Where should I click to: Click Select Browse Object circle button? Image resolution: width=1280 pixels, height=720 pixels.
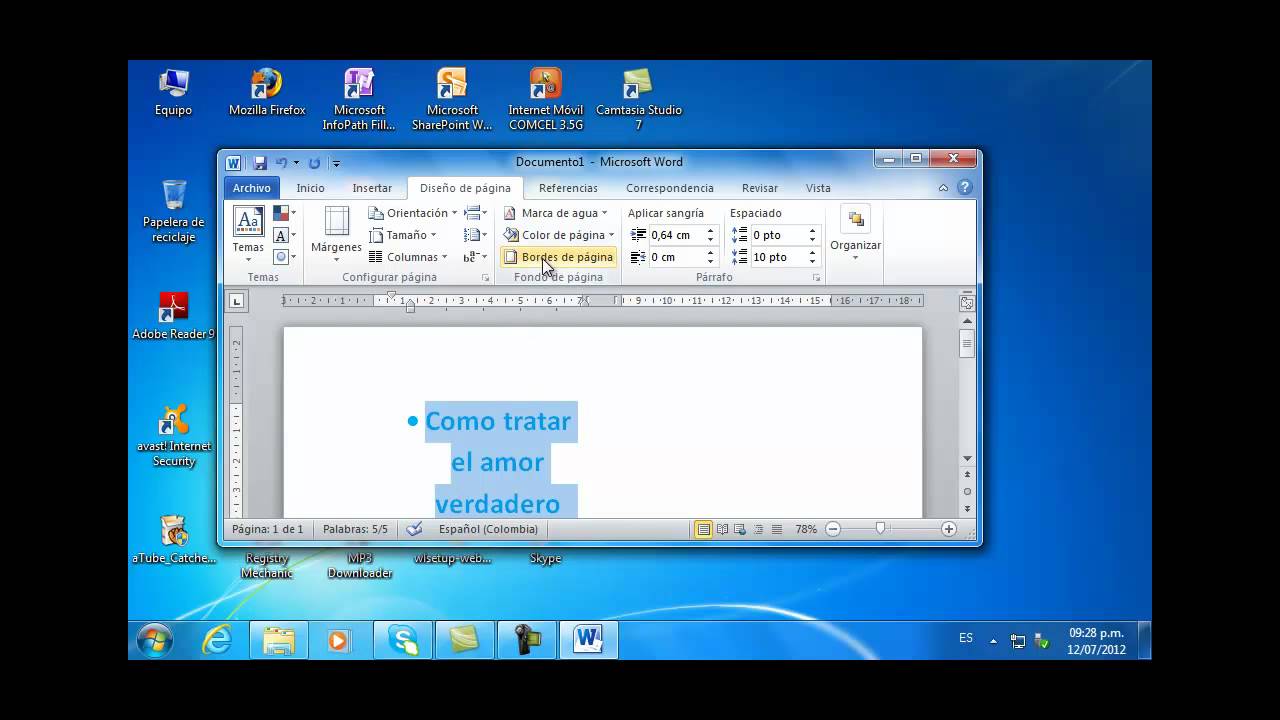(x=967, y=491)
